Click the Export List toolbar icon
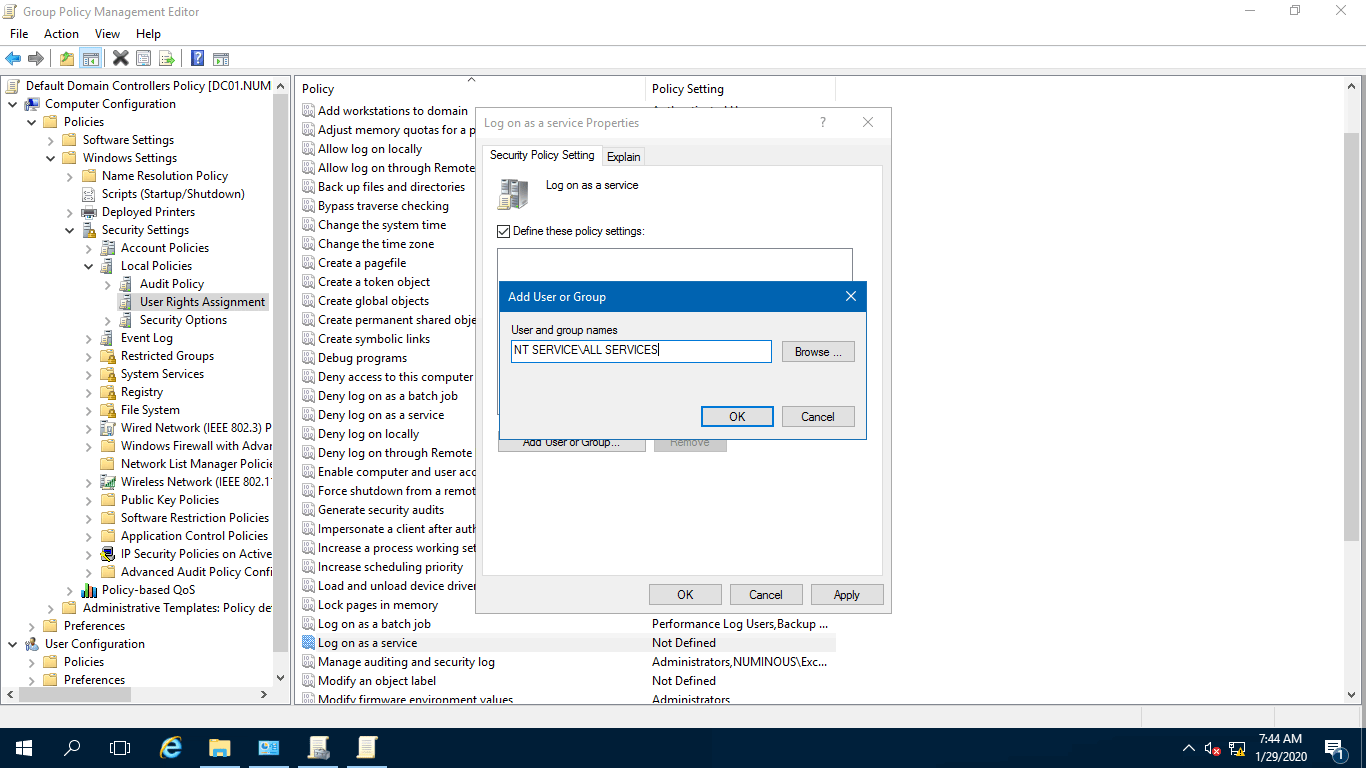The height and width of the screenshot is (768, 1366). tap(166, 59)
